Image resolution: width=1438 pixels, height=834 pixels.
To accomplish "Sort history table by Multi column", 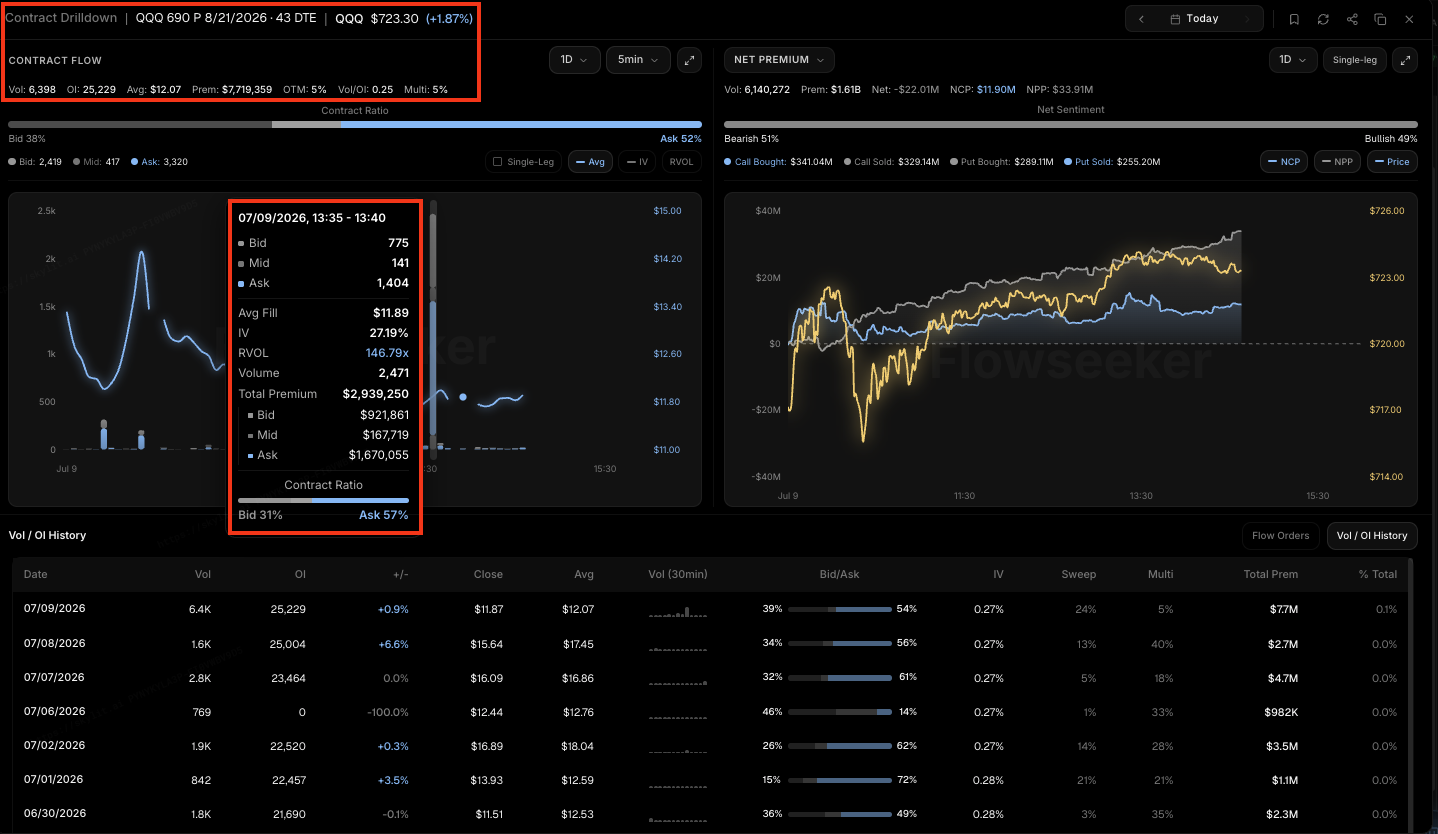I will pyautogui.click(x=1161, y=575).
